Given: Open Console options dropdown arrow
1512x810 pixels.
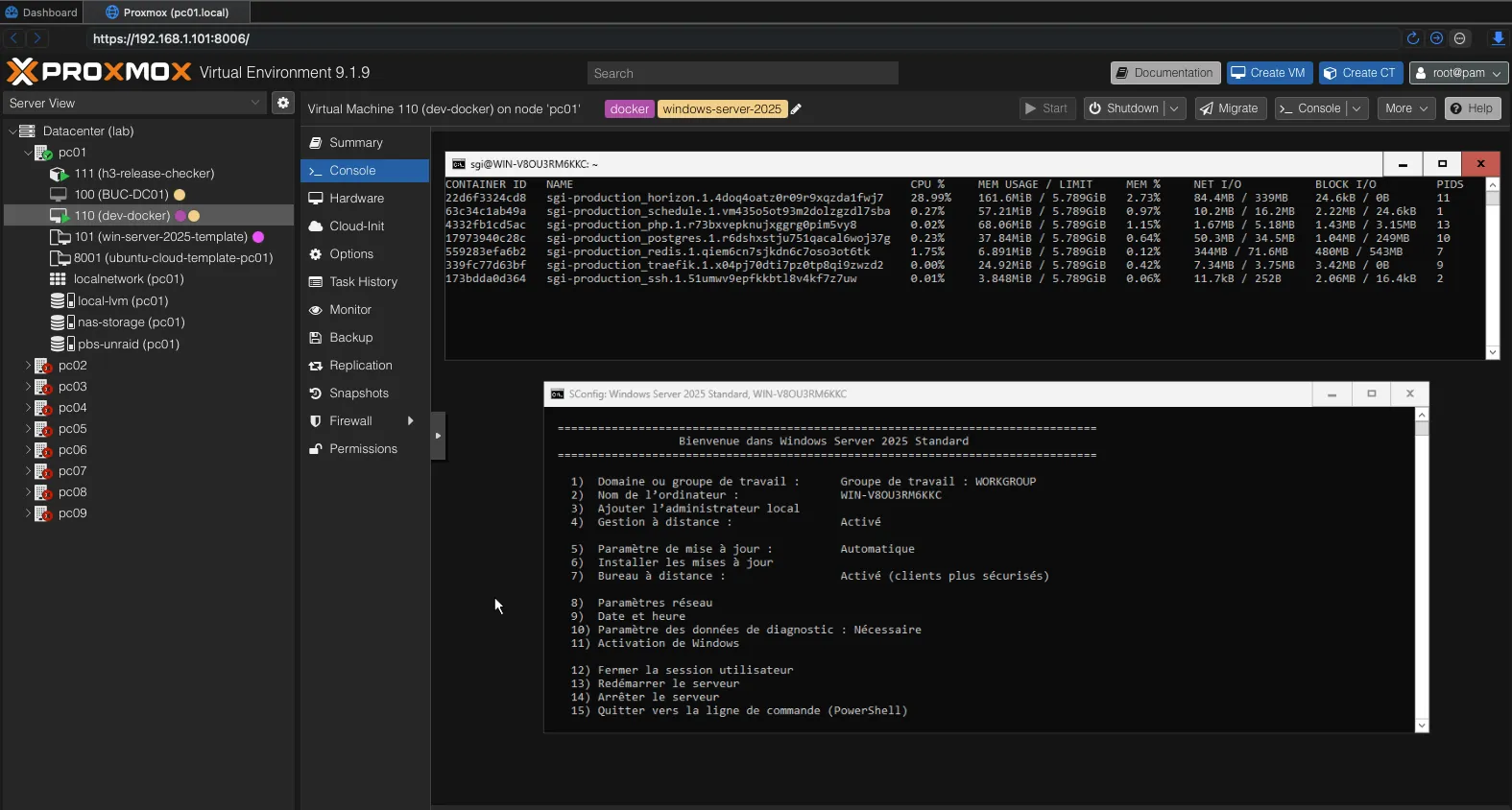Looking at the screenshot, I should click(1356, 108).
